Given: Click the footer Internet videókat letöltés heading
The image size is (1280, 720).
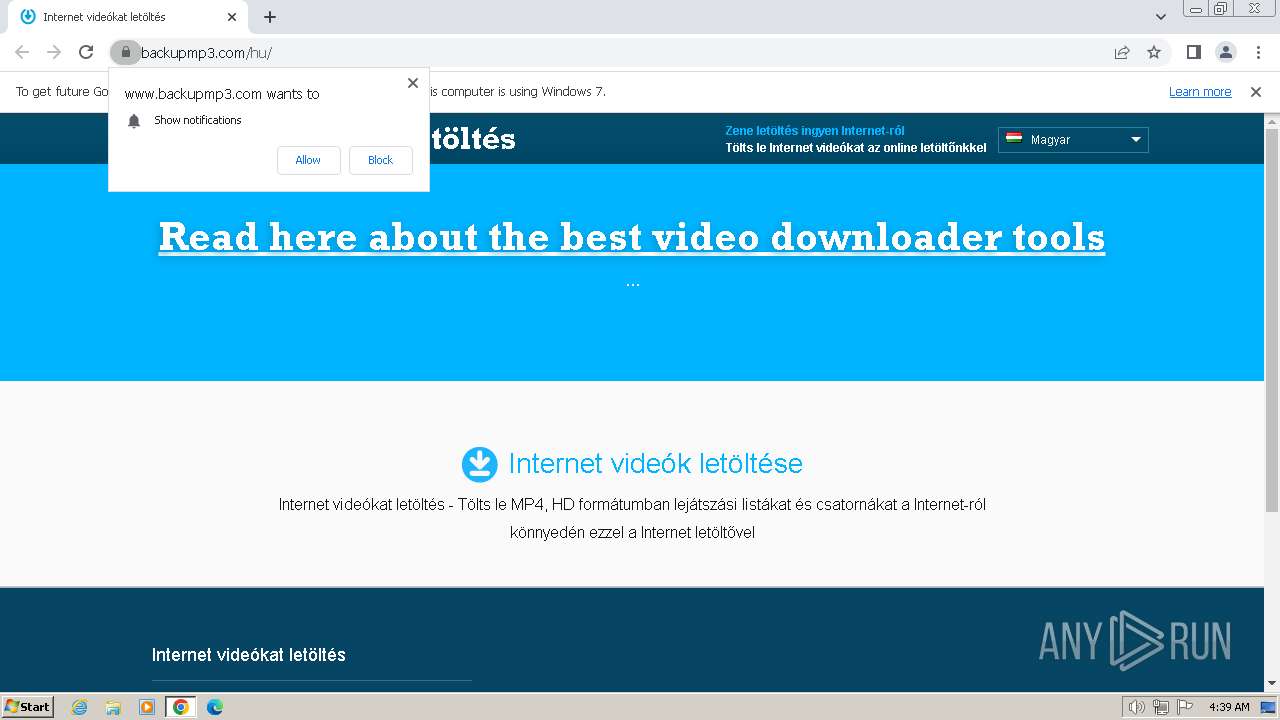Looking at the screenshot, I should click(x=249, y=655).
